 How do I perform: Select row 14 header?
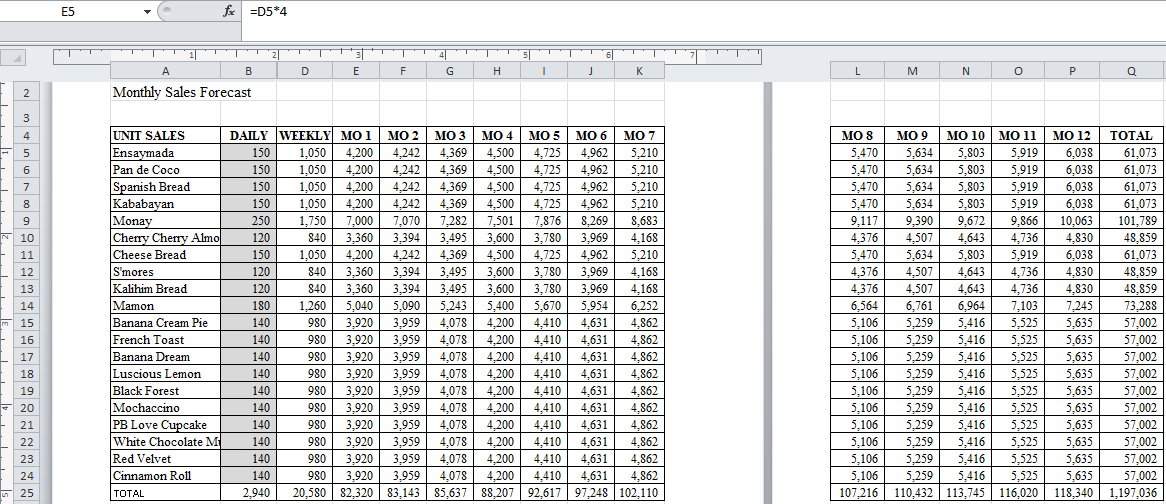[26, 306]
